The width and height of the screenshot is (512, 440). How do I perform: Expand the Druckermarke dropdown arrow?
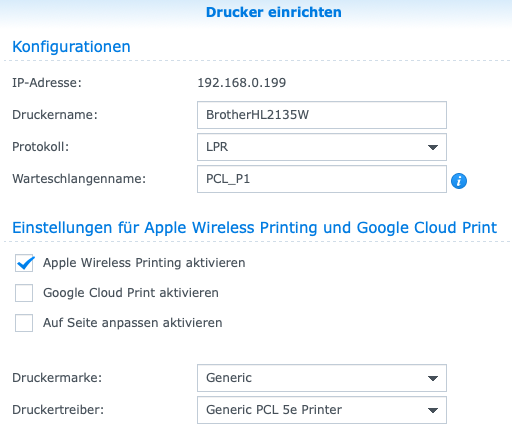coord(433,378)
